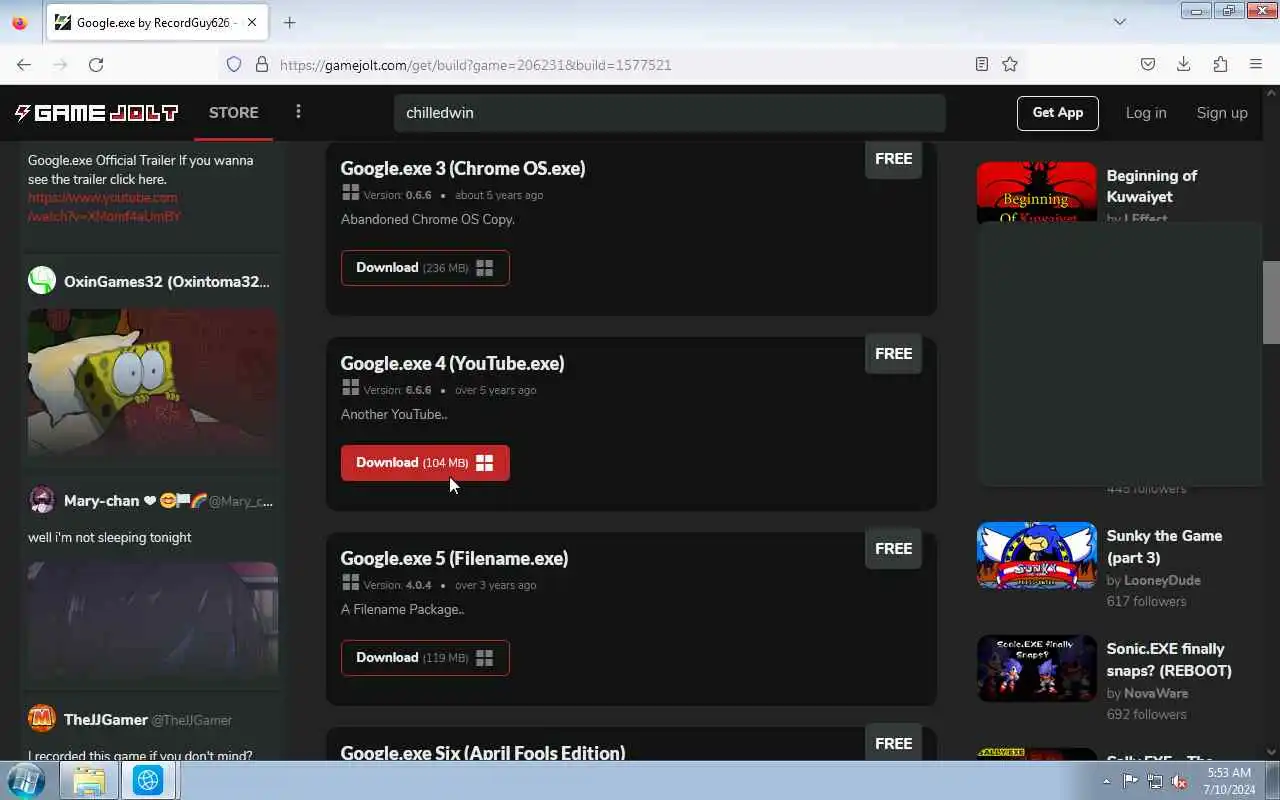
Task: Open the File Explorer taskbar icon
Action: [x=89, y=780]
